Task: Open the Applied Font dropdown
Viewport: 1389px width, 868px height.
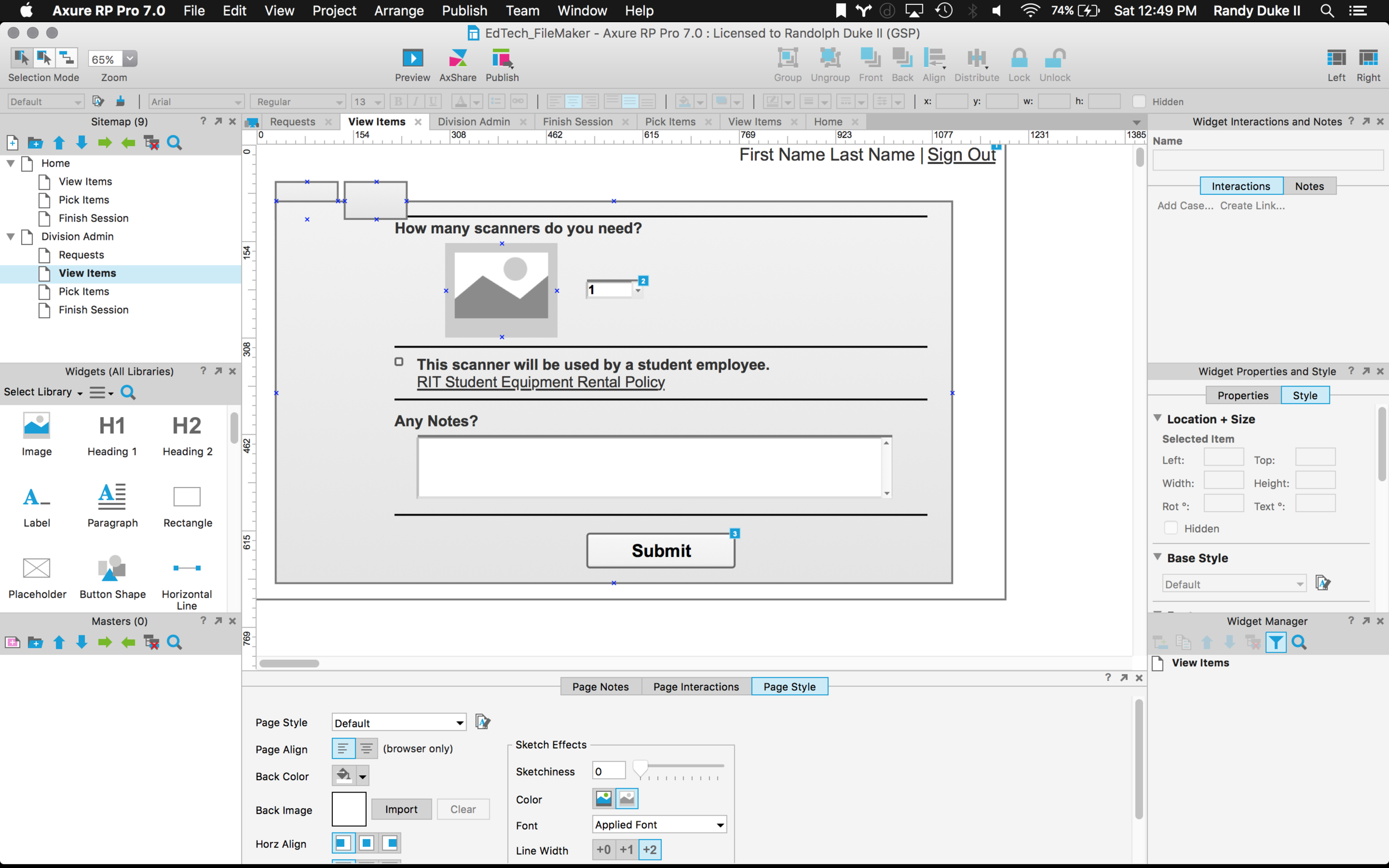Action: [x=658, y=825]
